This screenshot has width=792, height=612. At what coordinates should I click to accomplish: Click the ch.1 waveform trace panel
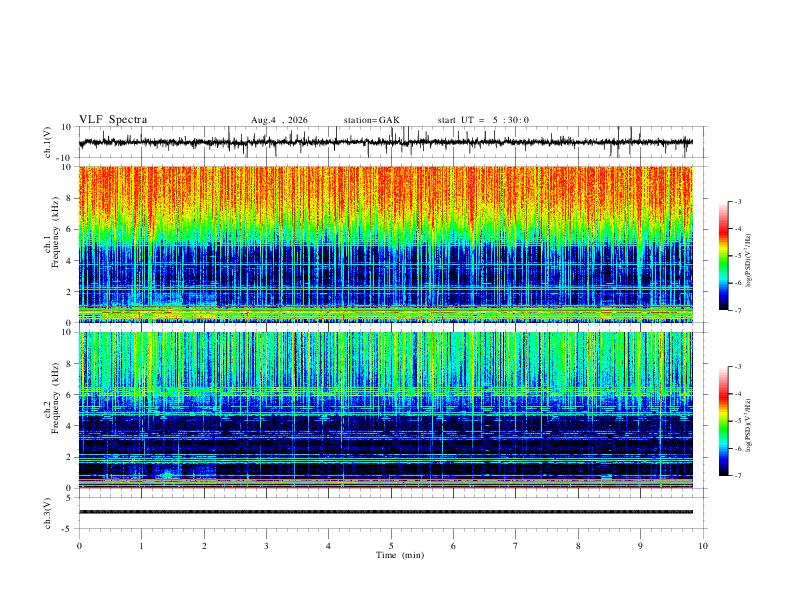point(386,142)
